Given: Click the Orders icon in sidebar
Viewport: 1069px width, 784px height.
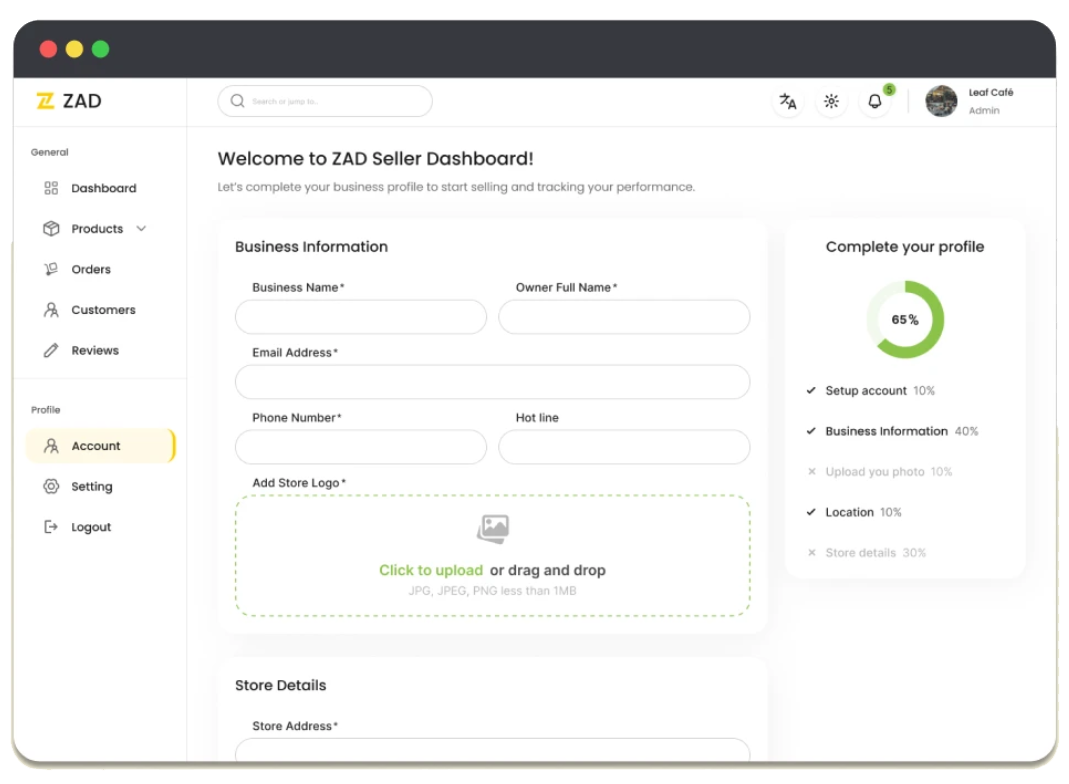Looking at the screenshot, I should click(51, 269).
